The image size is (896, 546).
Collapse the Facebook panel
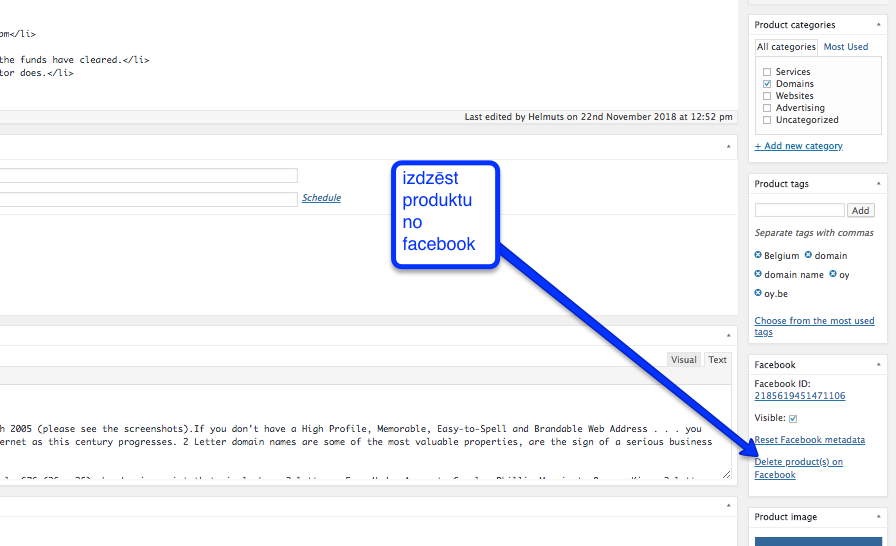(x=878, y=364)
